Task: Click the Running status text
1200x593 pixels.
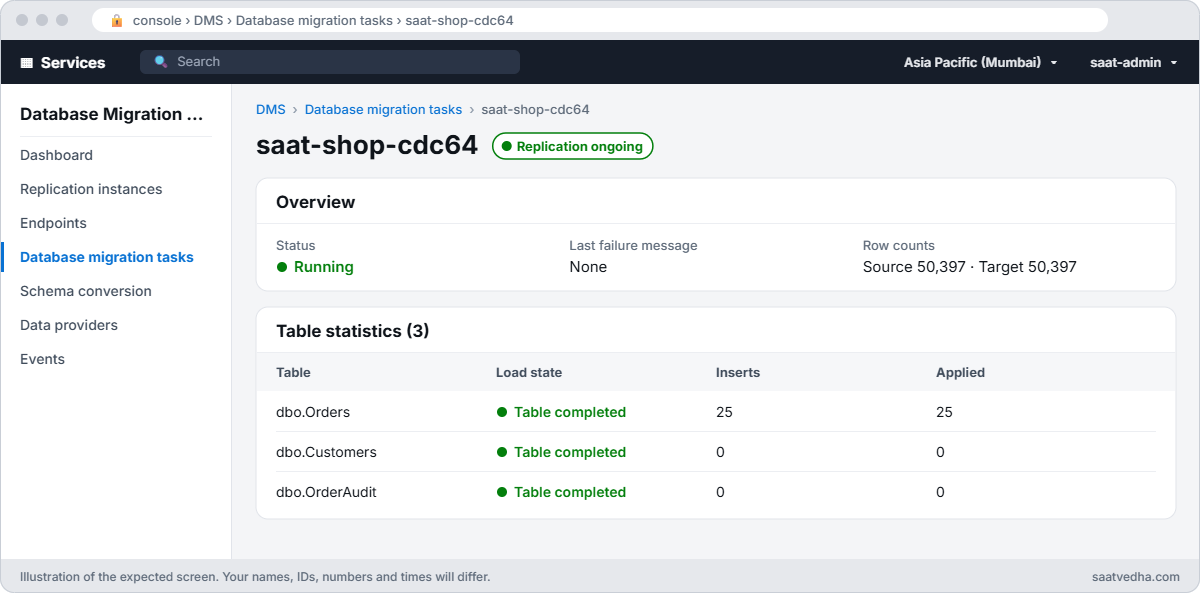Action: (324, 267)
